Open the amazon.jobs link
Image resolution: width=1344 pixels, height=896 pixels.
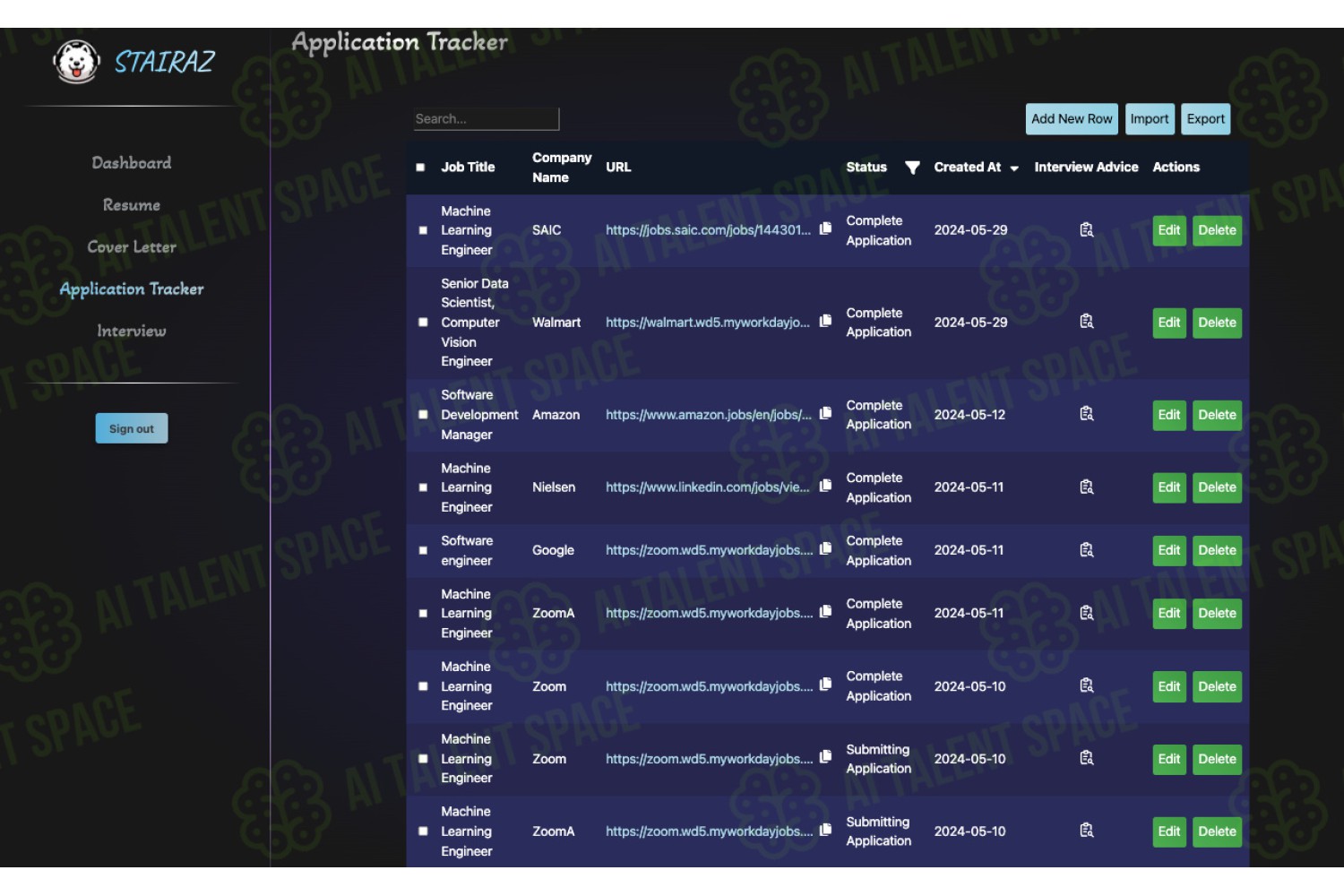coord(709,415)
